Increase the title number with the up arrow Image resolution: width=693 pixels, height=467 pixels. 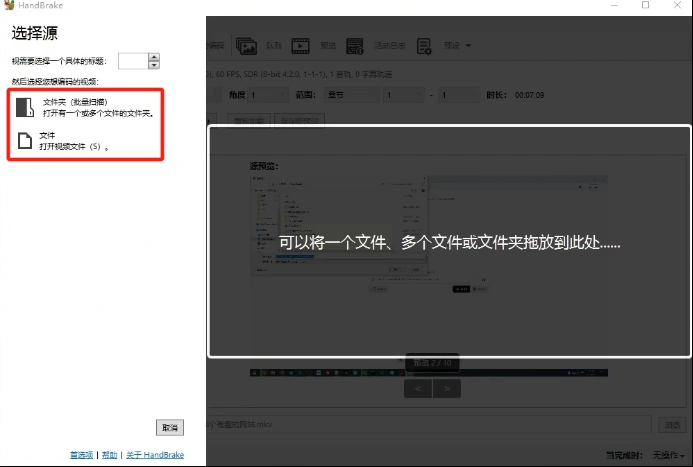[154, 57]
